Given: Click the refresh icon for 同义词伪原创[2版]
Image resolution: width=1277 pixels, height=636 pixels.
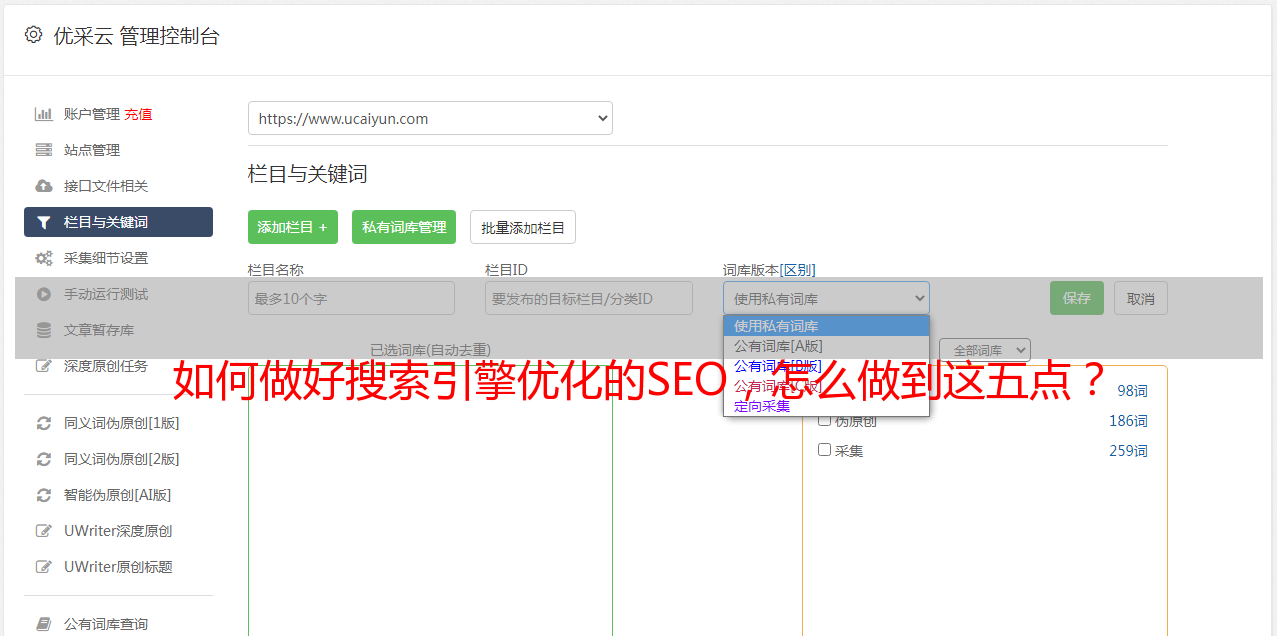Looking at the screenshot, I should tap(44, 459).
